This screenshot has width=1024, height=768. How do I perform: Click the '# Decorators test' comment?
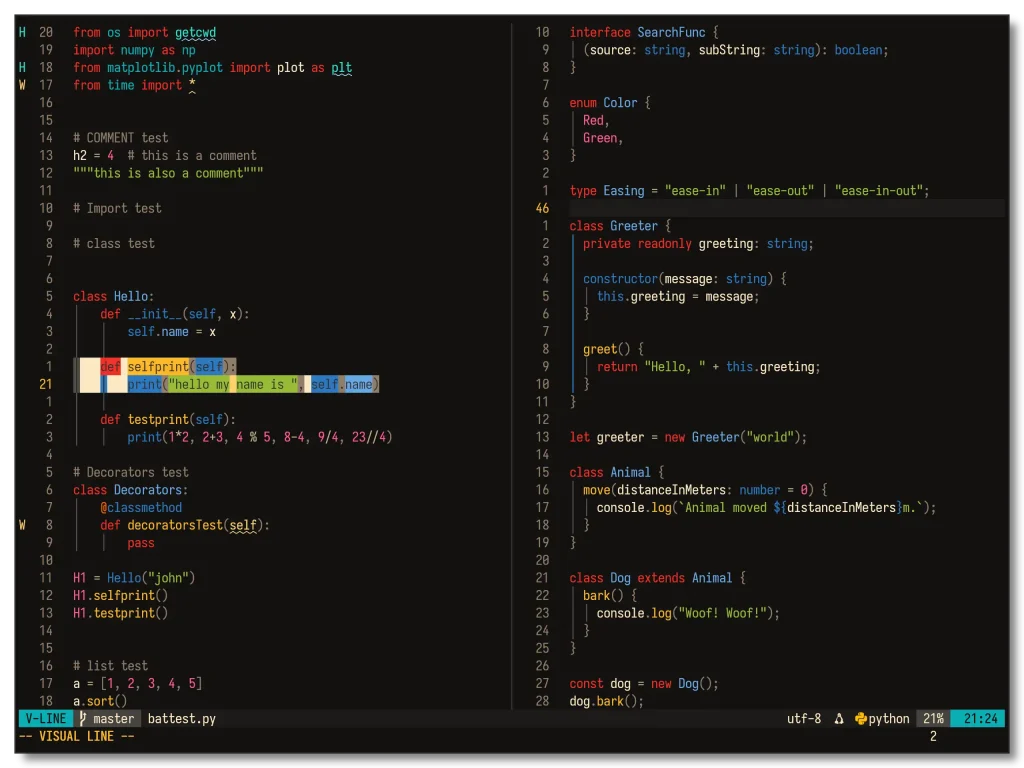click(x=131, y=472)
